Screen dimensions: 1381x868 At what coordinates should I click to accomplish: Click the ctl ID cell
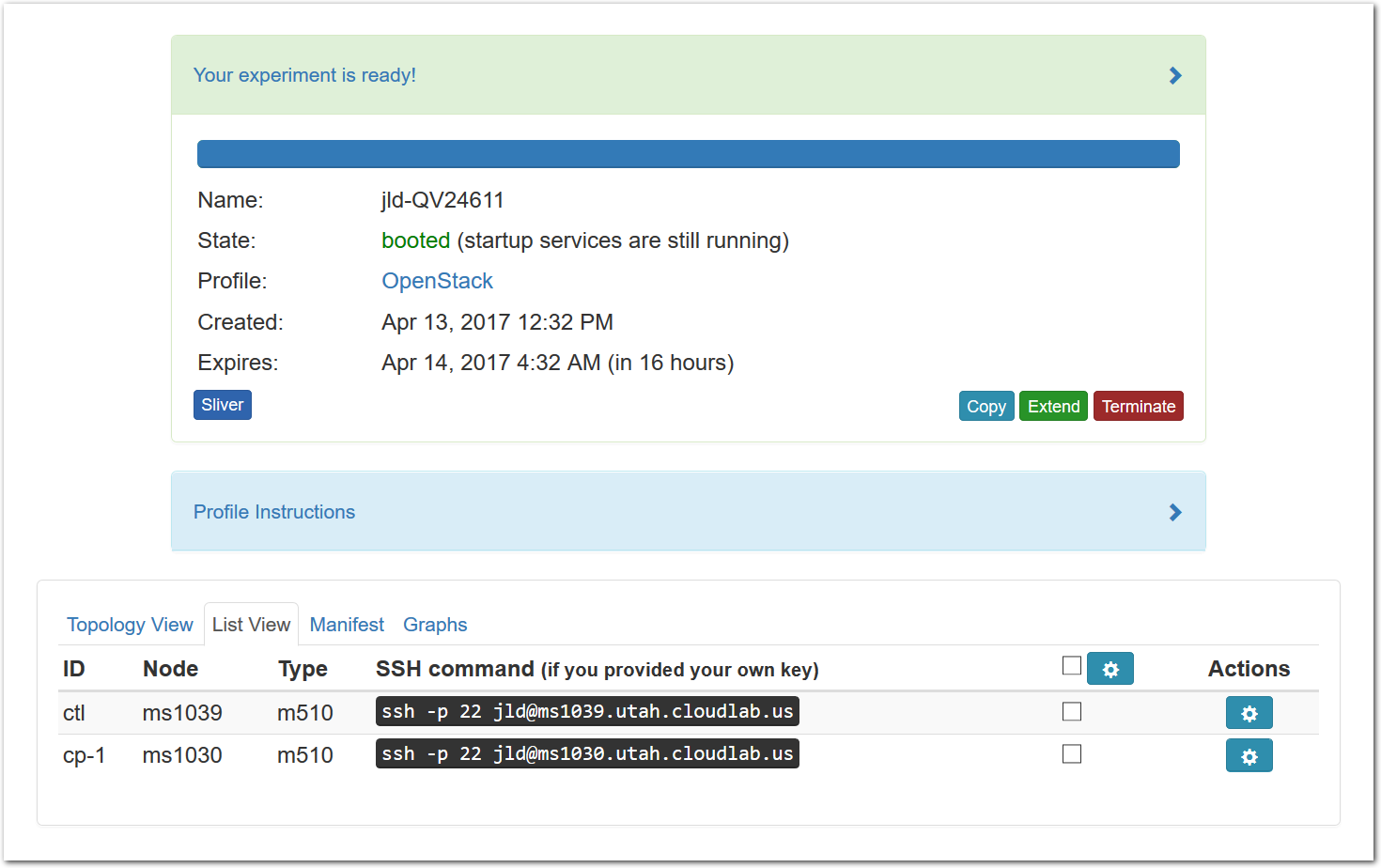74,713
